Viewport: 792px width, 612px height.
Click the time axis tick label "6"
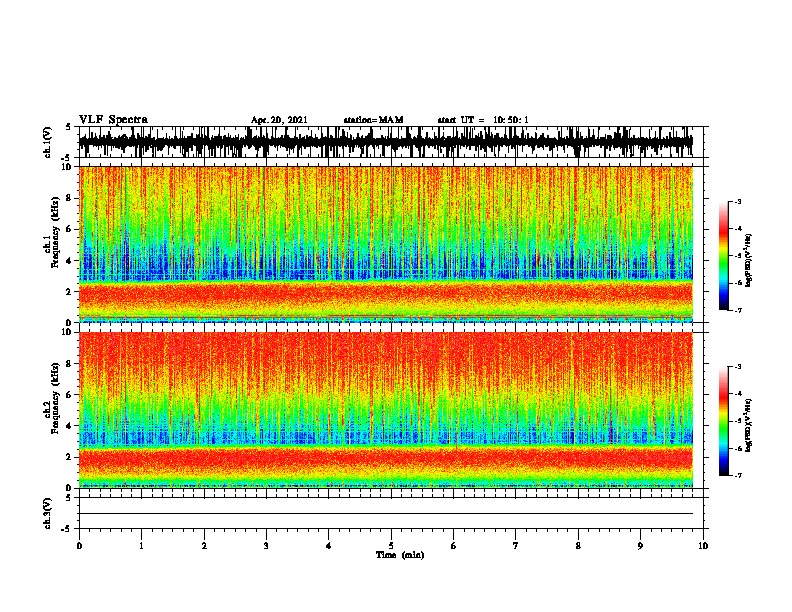454,546
